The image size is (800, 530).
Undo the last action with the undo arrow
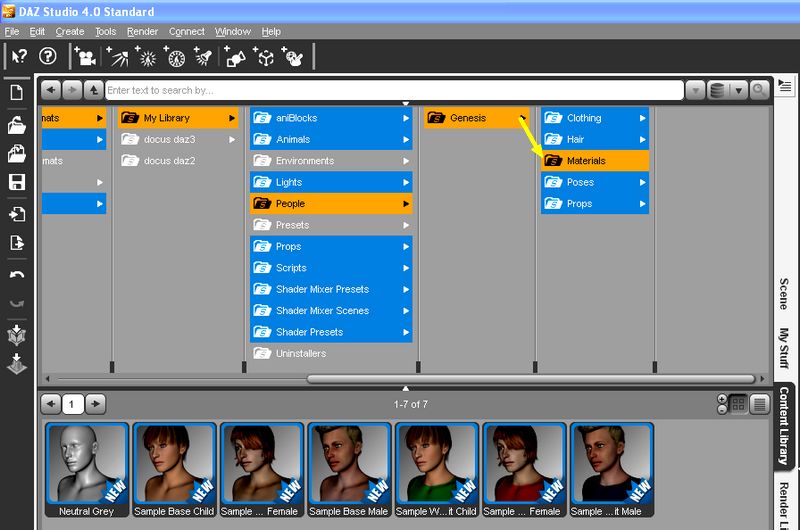(17, 274)
